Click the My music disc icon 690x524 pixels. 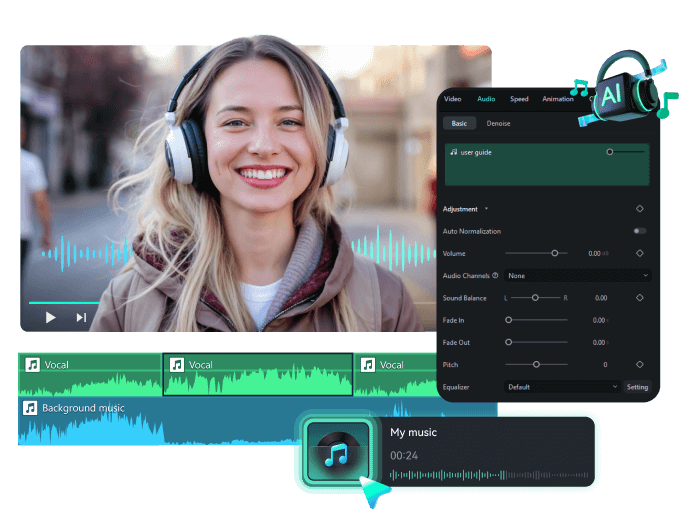338,453
